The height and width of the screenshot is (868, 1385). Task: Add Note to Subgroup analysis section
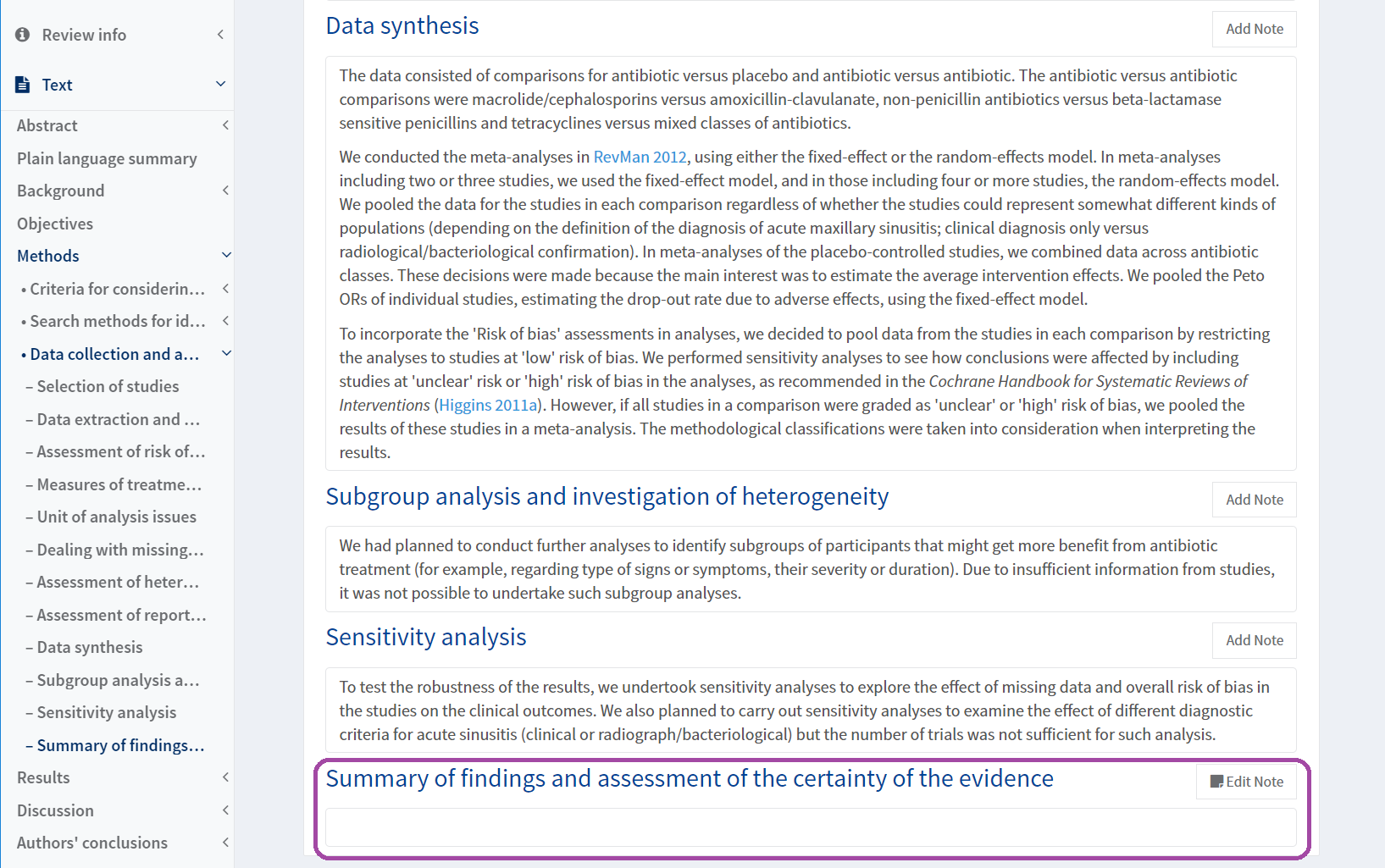pyautogui.click(x=1255, y=500)
